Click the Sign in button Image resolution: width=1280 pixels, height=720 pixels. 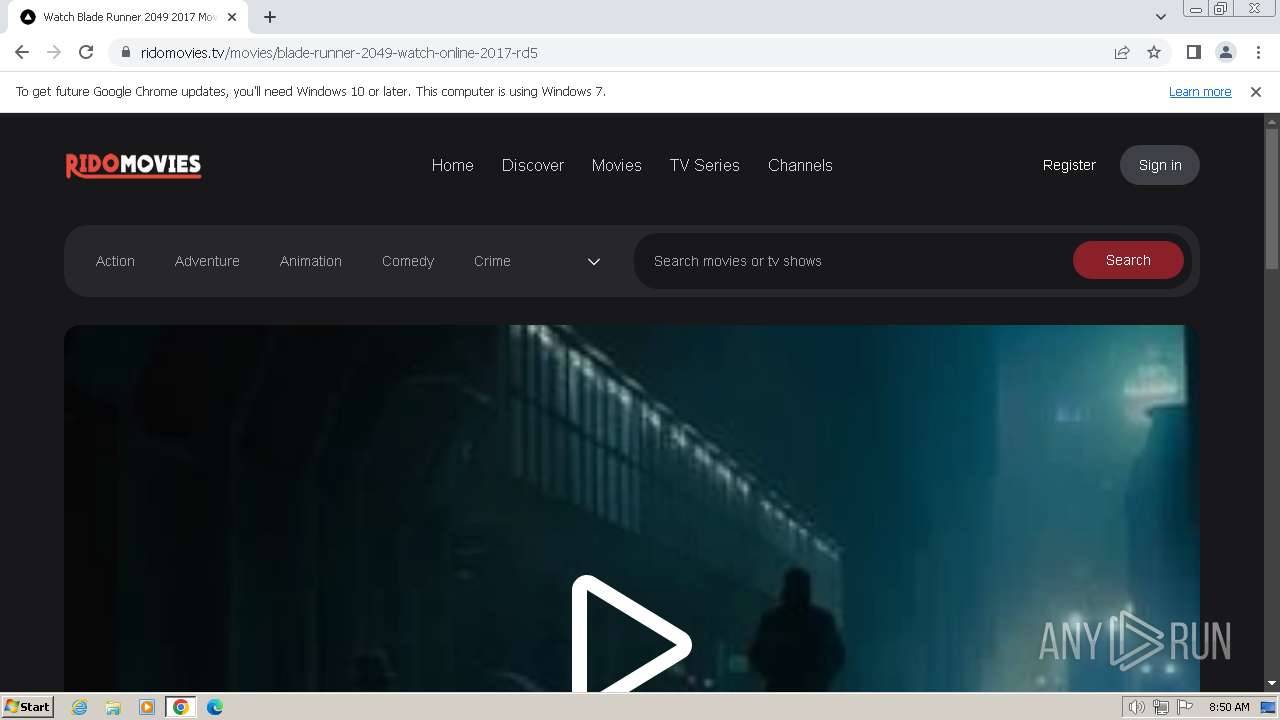click(1160, 165)
